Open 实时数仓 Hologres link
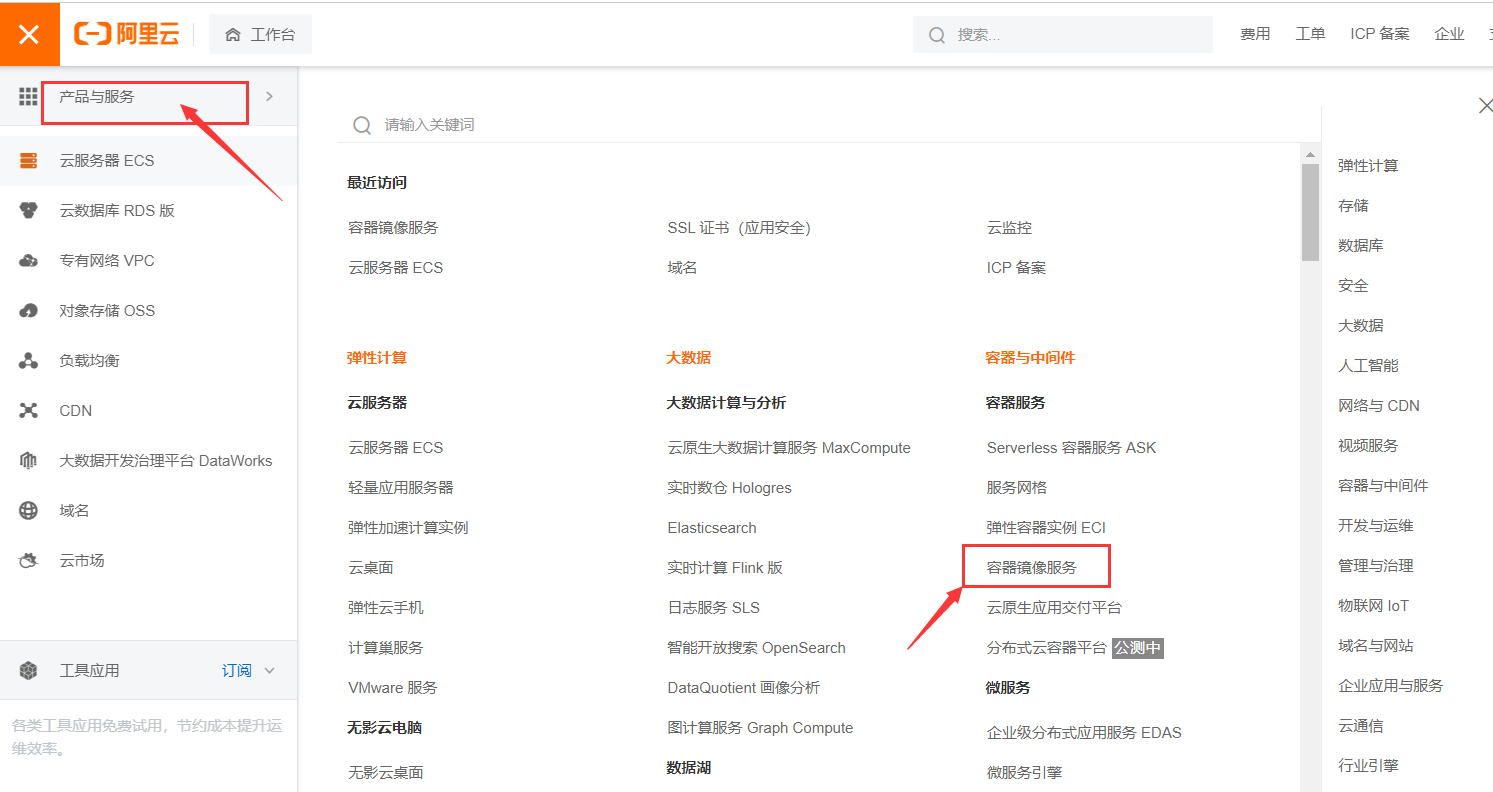 729,488
